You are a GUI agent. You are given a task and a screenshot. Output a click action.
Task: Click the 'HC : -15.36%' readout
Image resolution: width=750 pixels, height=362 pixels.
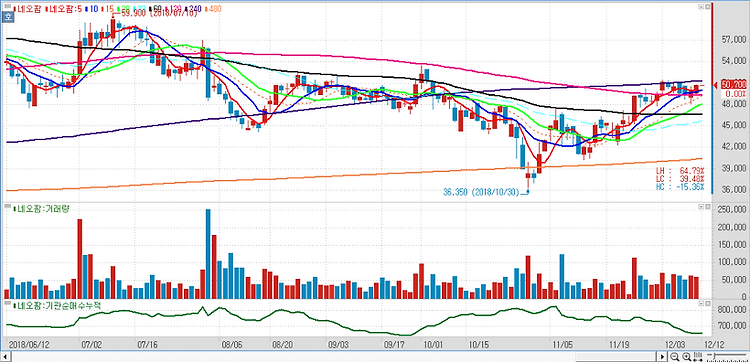click(x=680, y=186)
